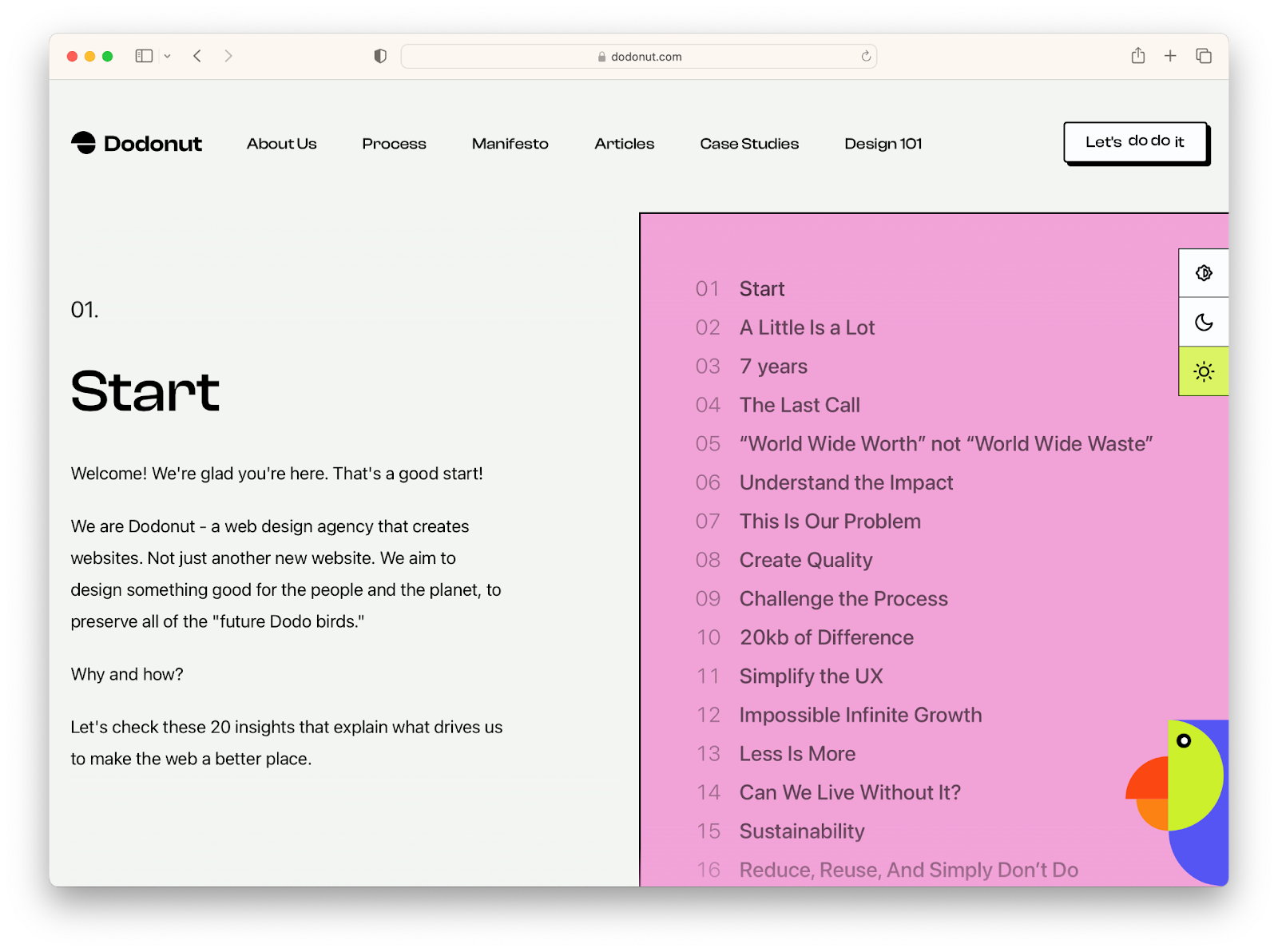Go to This Is Our Problem chapter

[808, 522]
